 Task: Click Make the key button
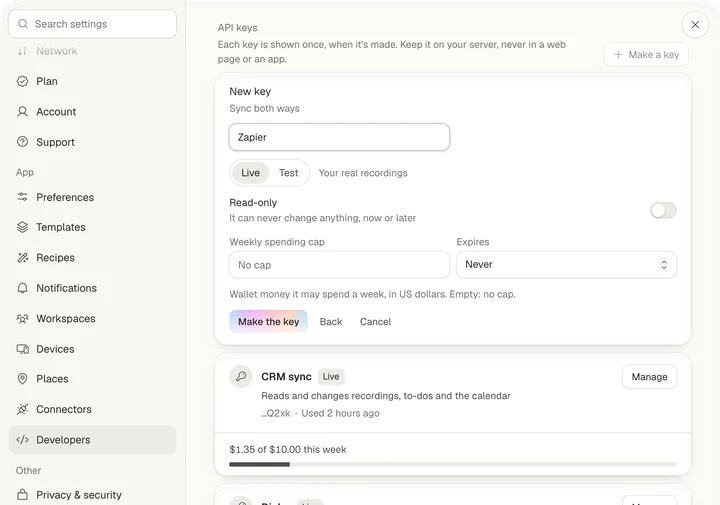point(269,322)
